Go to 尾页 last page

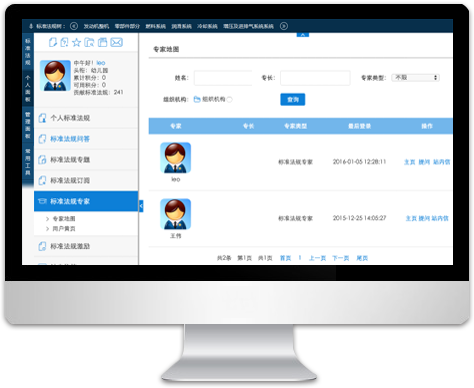(362, 258)
